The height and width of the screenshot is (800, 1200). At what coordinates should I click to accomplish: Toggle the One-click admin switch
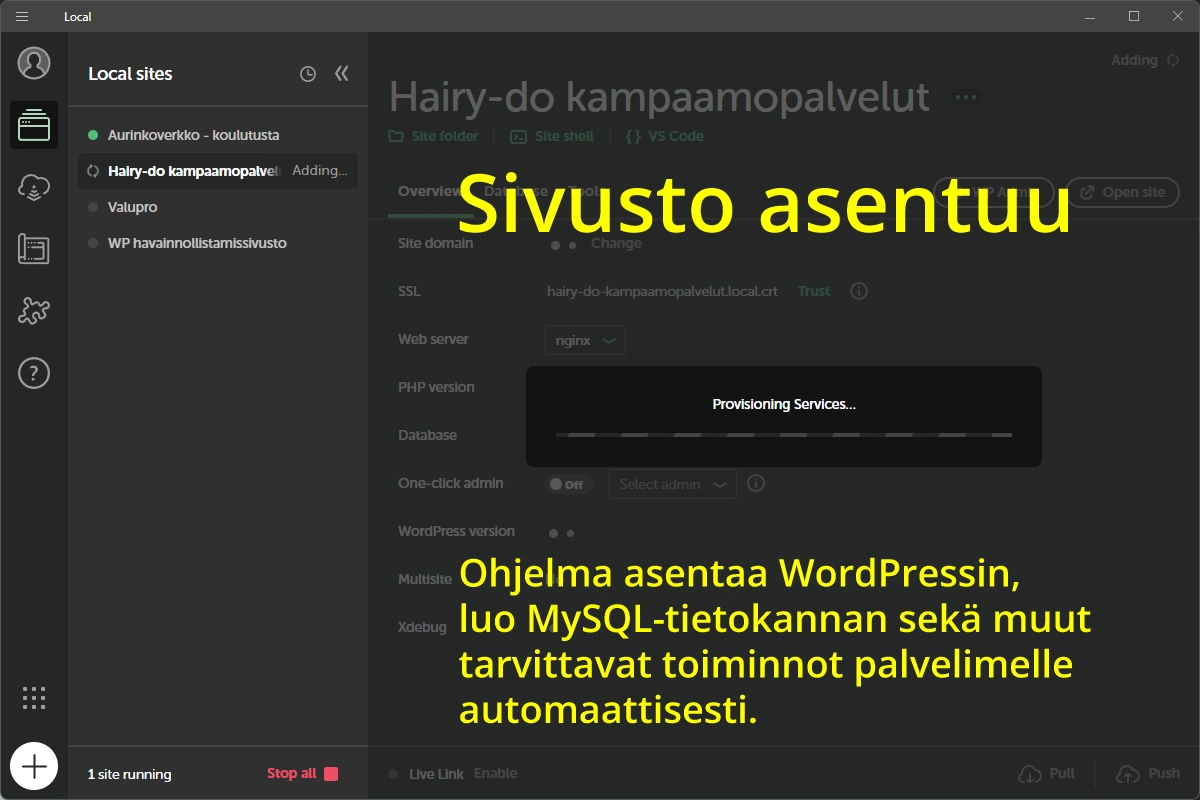pos(567,484)
